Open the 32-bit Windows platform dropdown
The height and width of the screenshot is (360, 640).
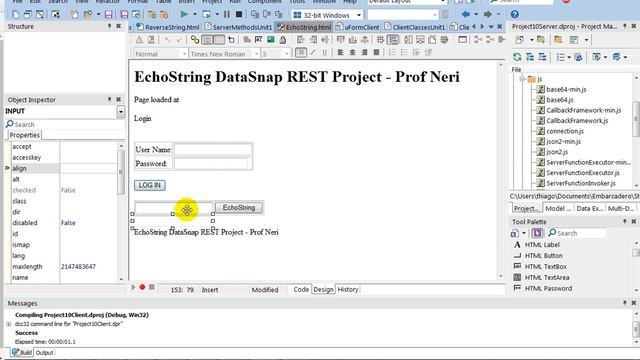point(359,15)
